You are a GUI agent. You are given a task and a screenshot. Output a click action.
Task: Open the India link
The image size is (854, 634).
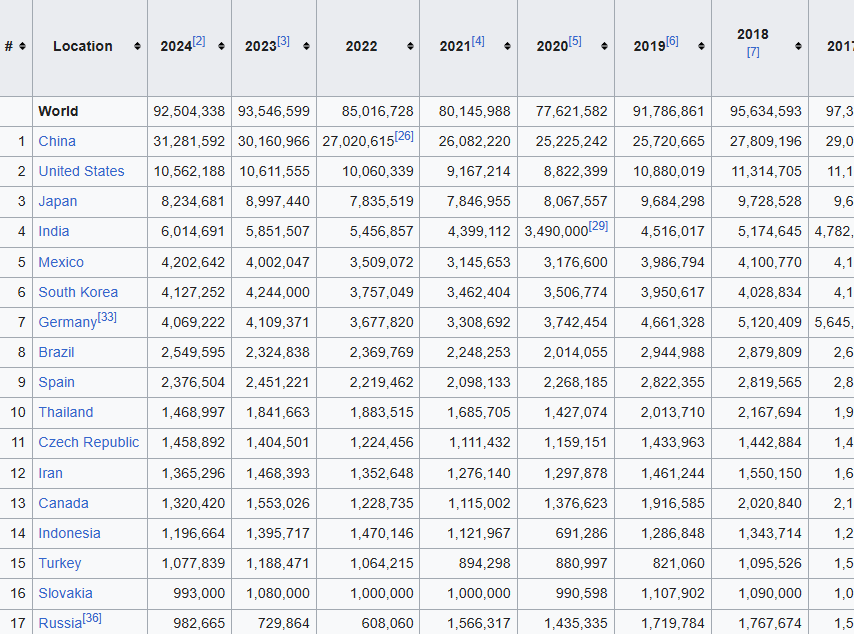(54, 231)
